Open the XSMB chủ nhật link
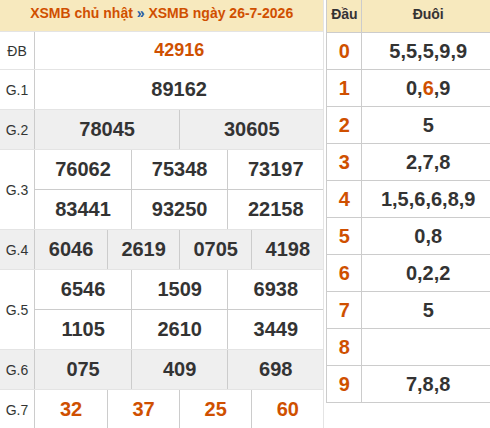Viewport: 490px width, 428px height. [82, 14]
